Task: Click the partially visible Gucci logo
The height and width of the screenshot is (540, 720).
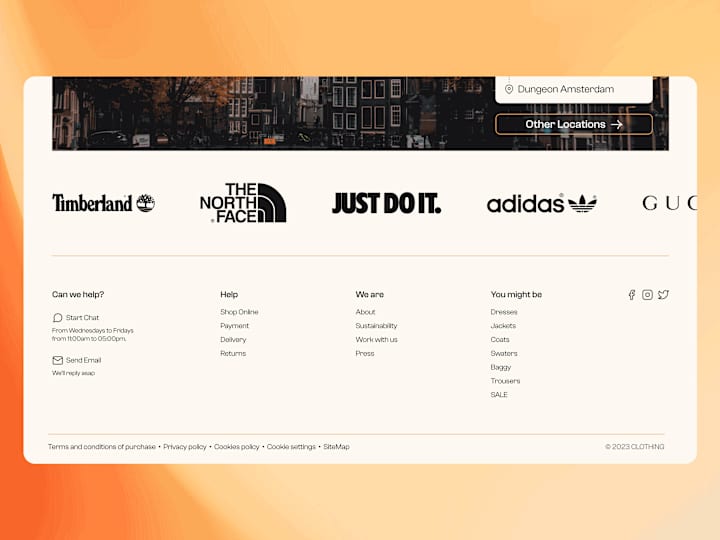Action: (x=669, y=203)
